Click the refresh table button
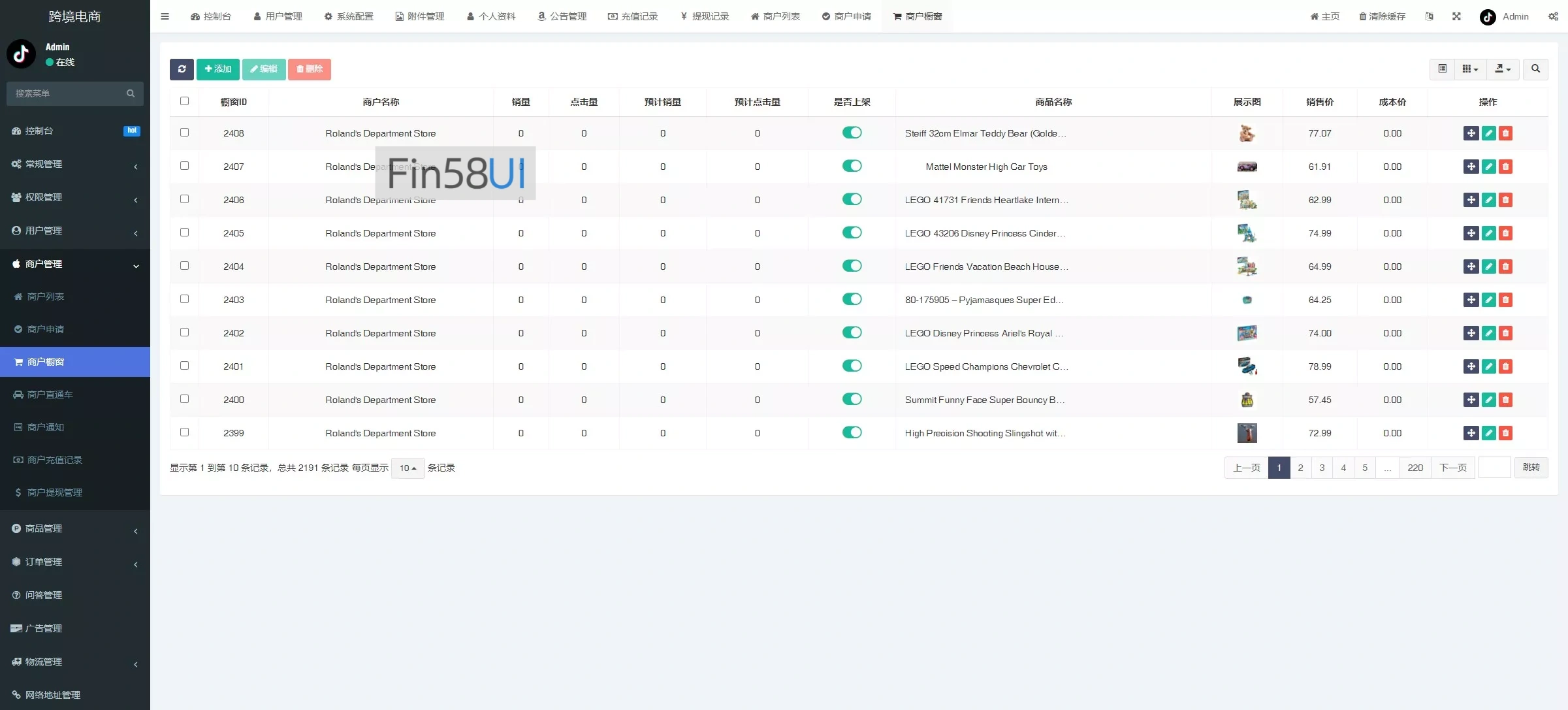 [x=182, y=69]
